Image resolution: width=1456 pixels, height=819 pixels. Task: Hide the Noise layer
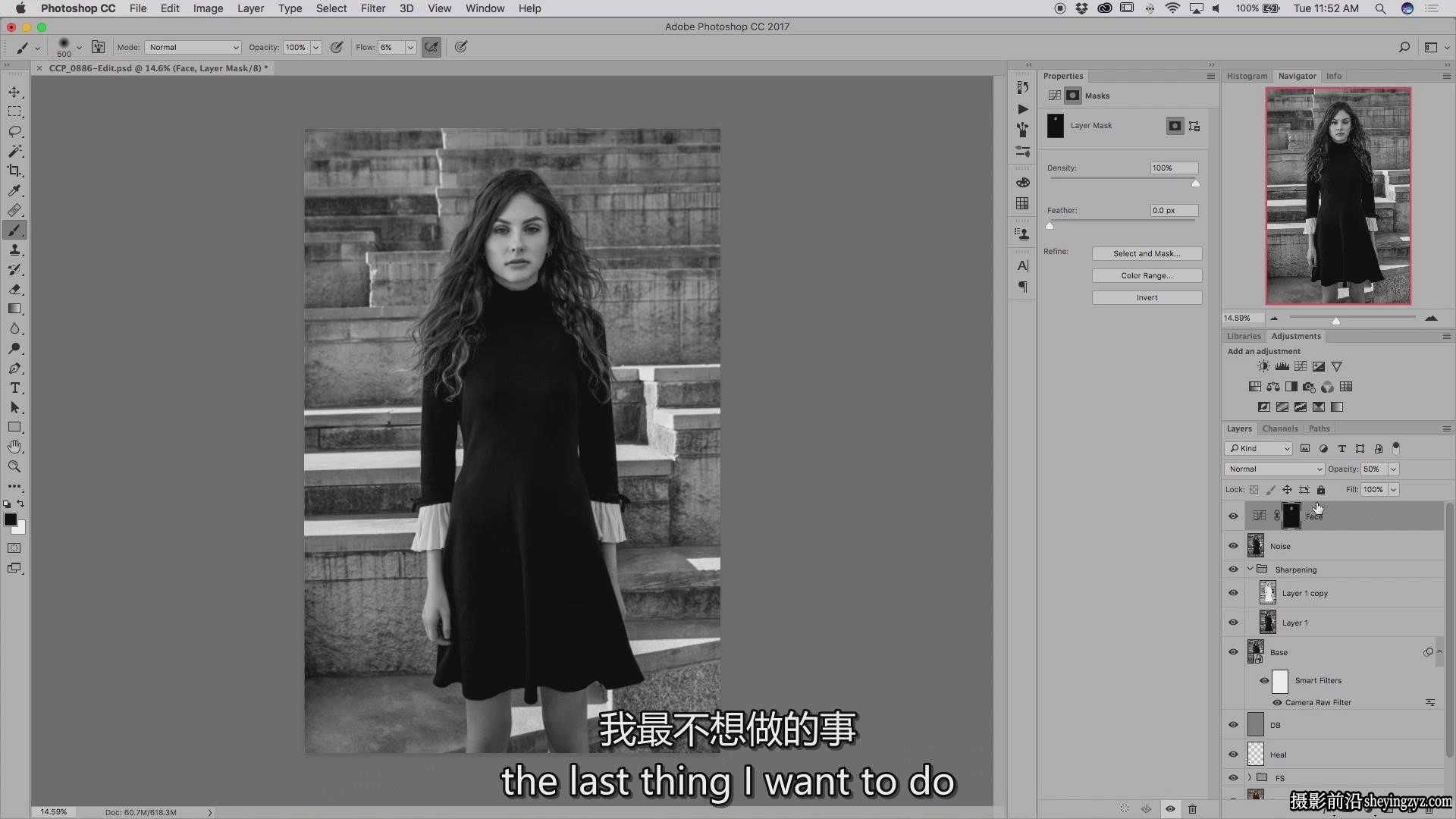[1233, 546]
